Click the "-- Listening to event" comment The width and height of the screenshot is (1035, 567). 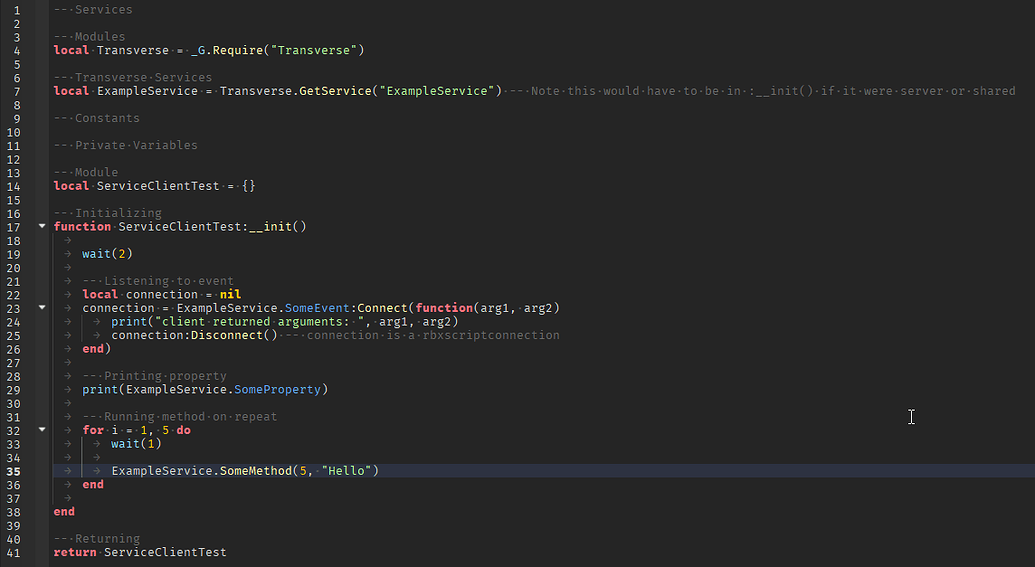click(158, 281)
